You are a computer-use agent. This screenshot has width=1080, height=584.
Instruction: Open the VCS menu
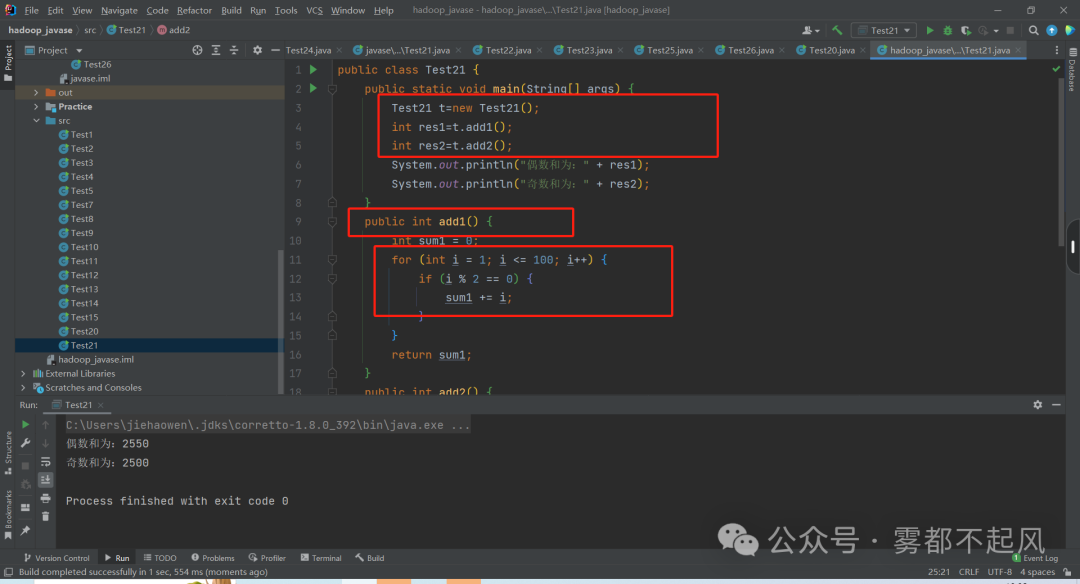pos(314,10)
